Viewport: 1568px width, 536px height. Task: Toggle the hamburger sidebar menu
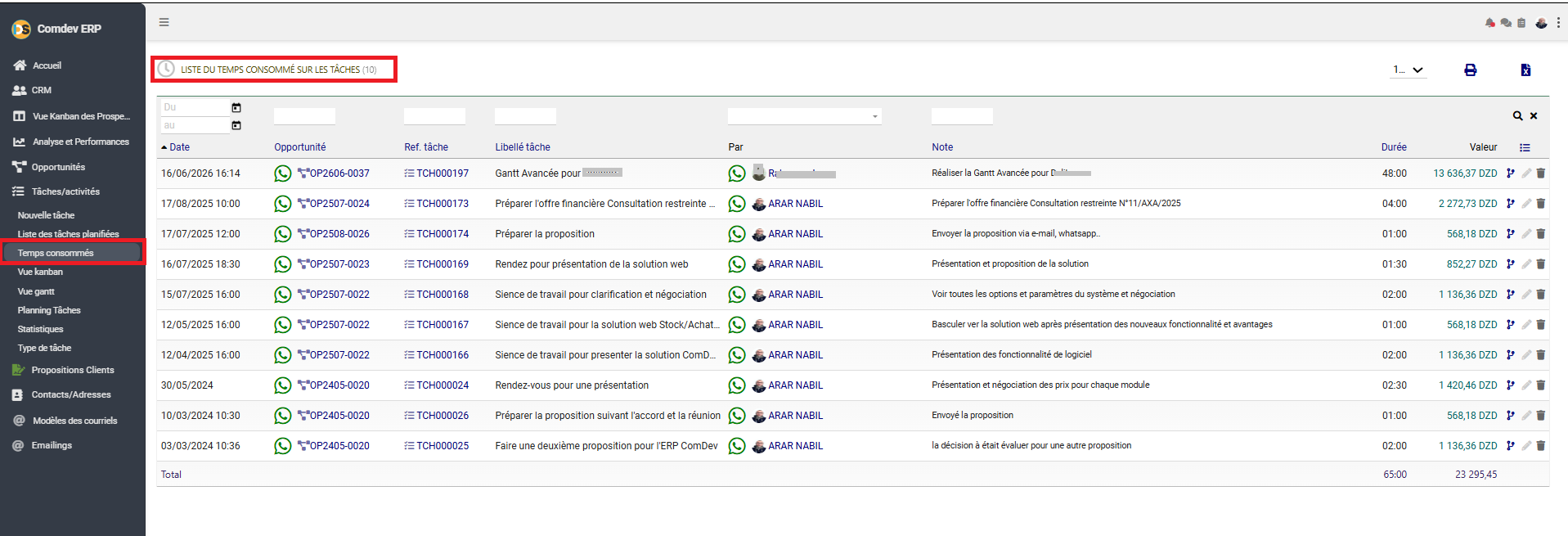164,22
